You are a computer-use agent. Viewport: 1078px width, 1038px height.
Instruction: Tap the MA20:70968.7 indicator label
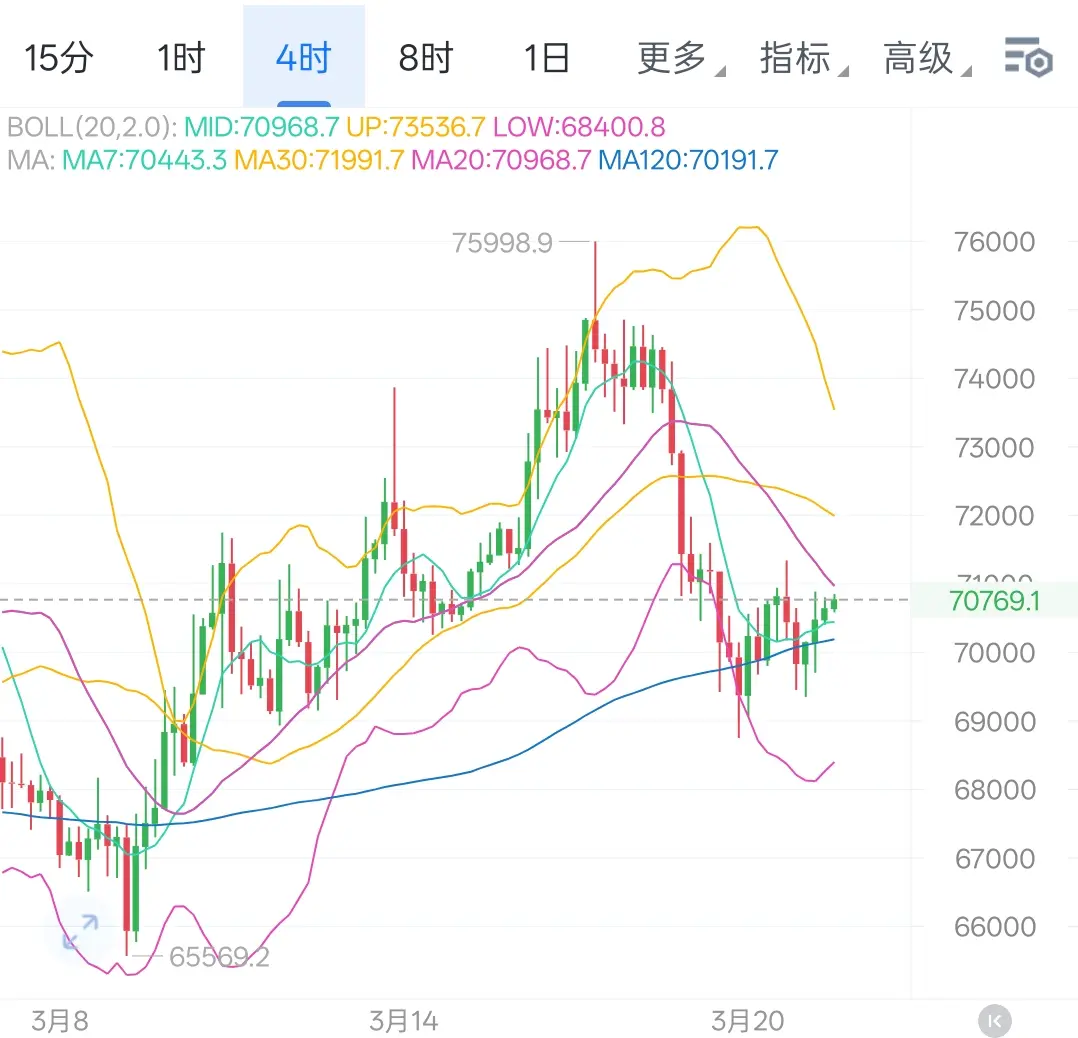tap(501, 160)
